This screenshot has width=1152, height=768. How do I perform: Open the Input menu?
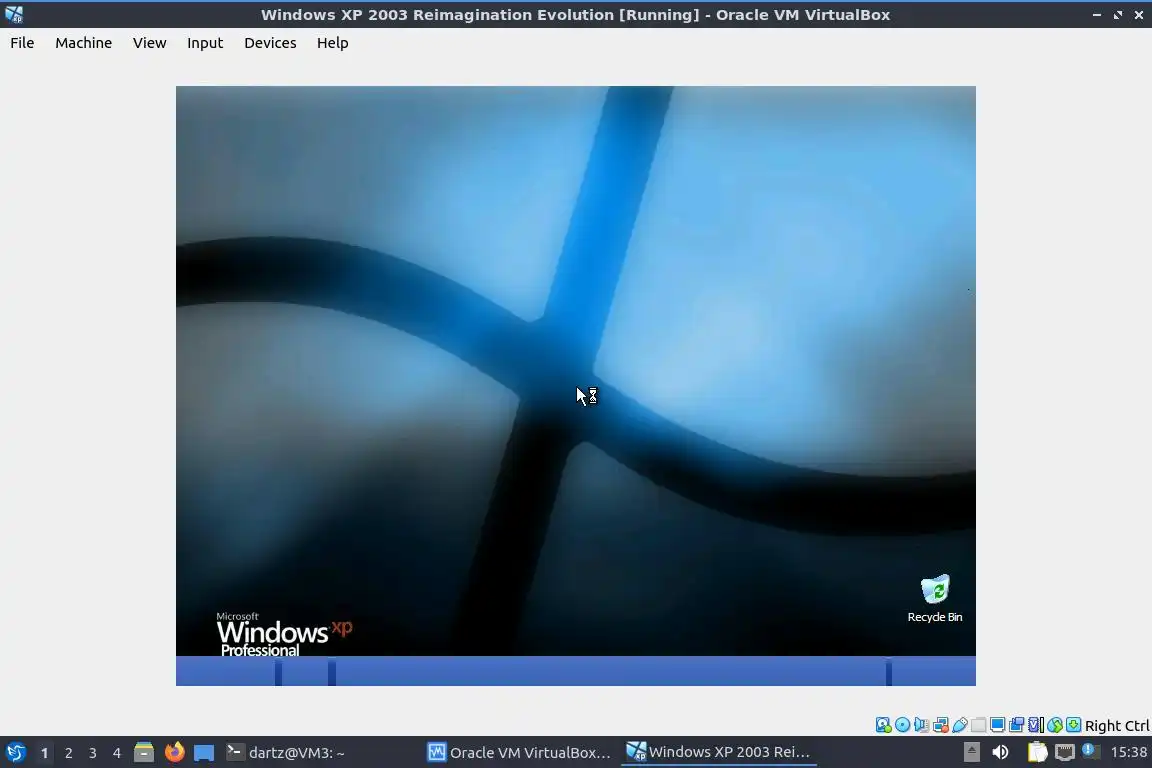click(204, 43)
